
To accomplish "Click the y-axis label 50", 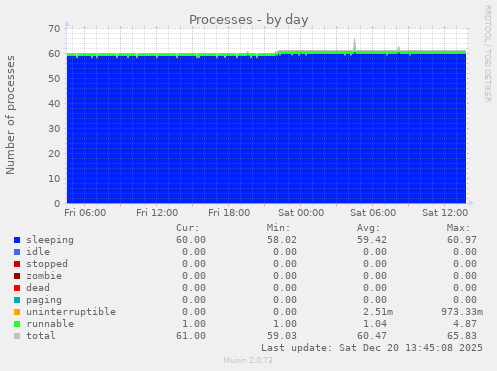I will point(54,79).
